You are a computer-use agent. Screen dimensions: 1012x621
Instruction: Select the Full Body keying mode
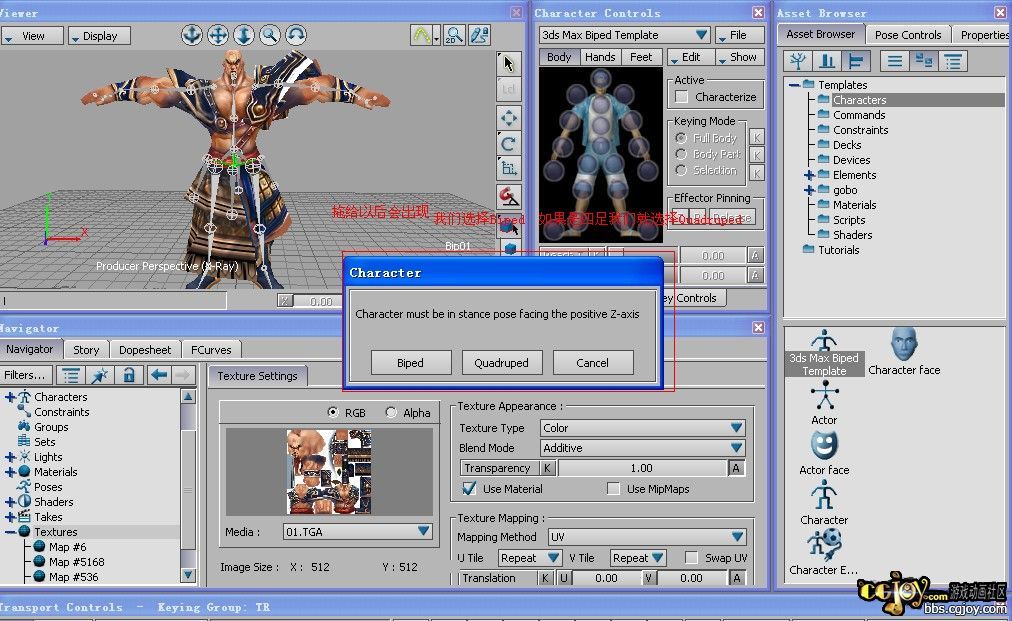681,138
